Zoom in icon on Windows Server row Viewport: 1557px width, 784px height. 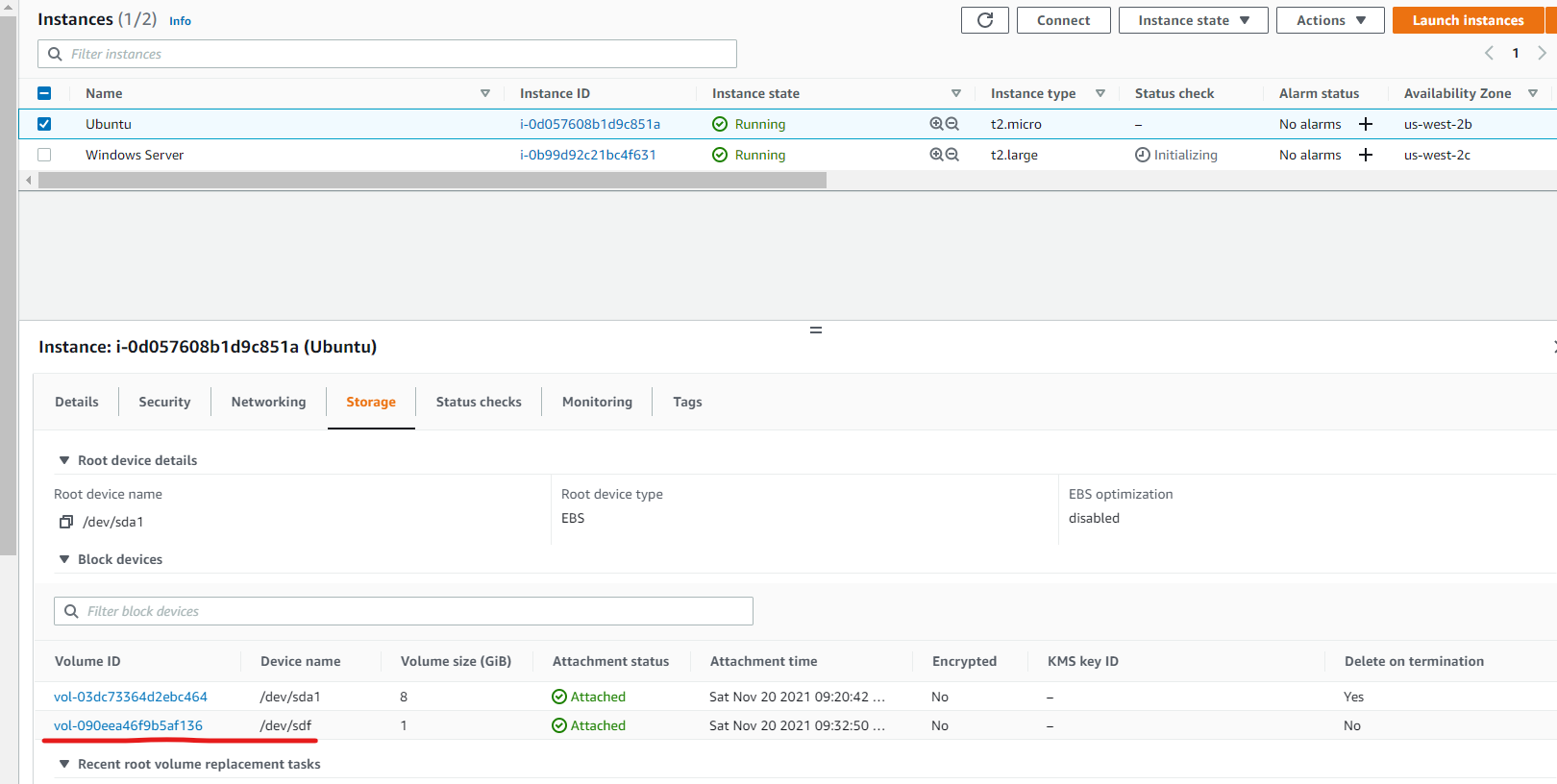936,155
